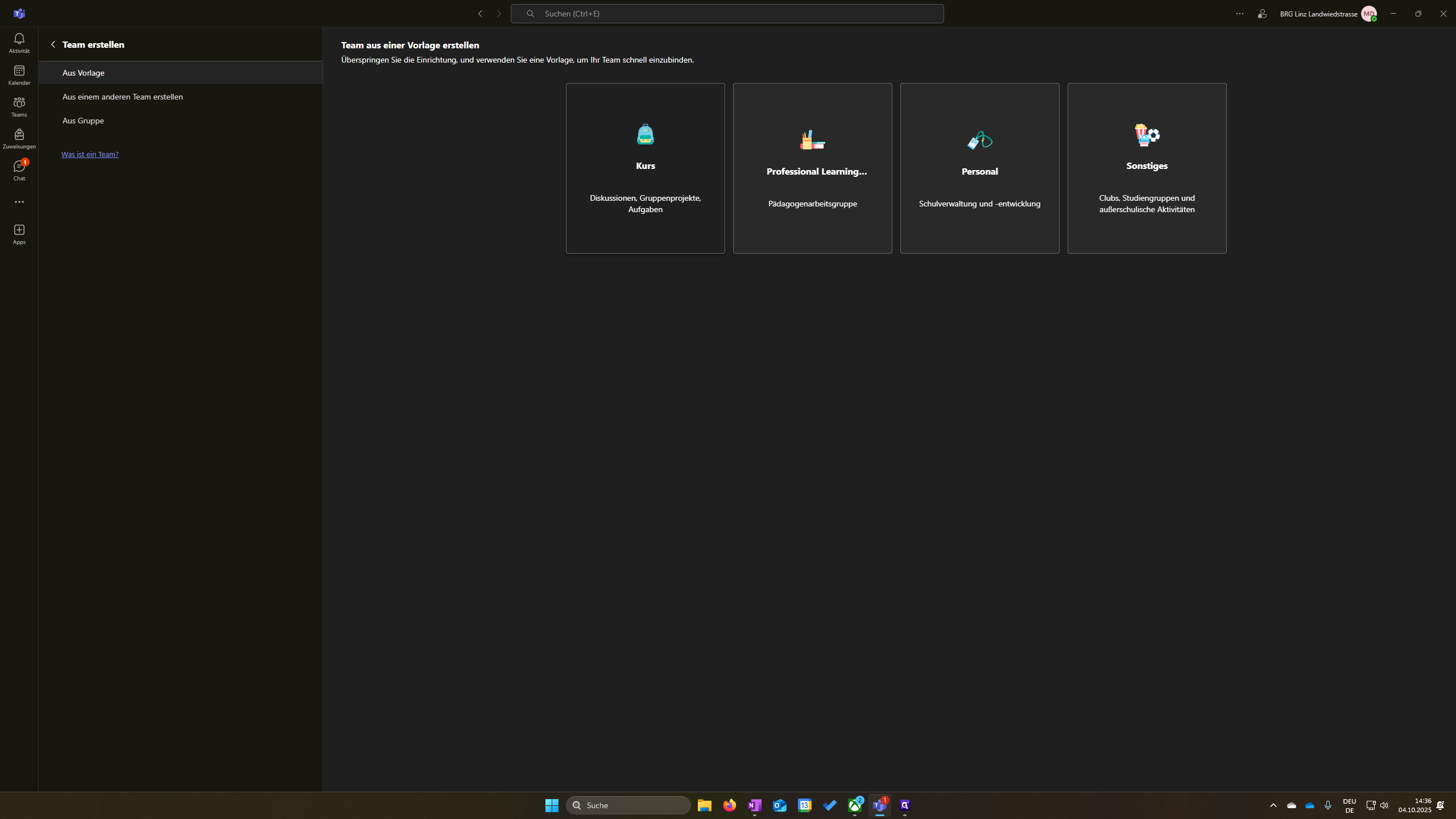The width and height of the screenshot is (1456, 819).
Task: Click into the Suchen search field
Action: (x=727, y=14)
